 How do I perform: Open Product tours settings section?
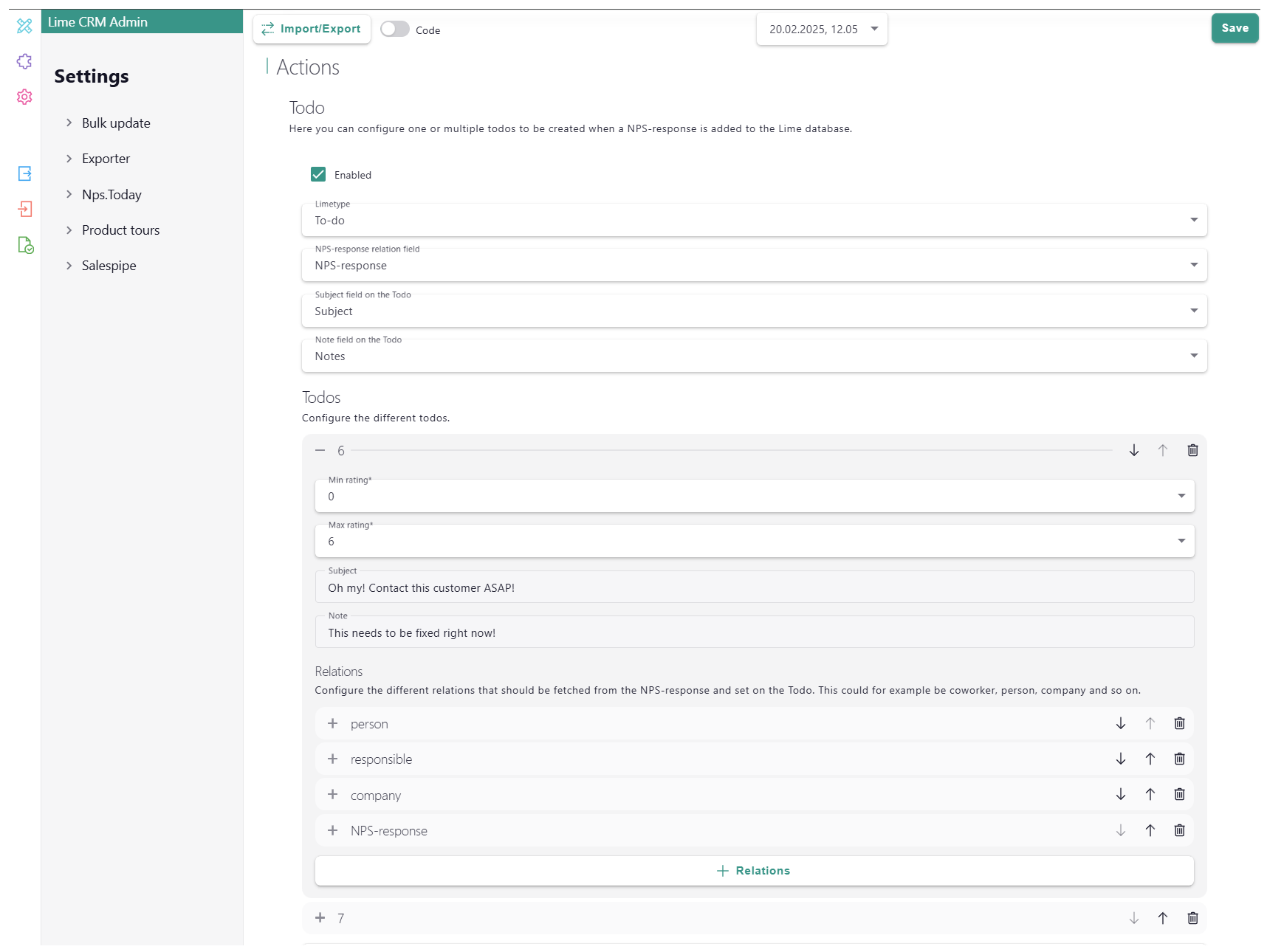tap(120, 230)
